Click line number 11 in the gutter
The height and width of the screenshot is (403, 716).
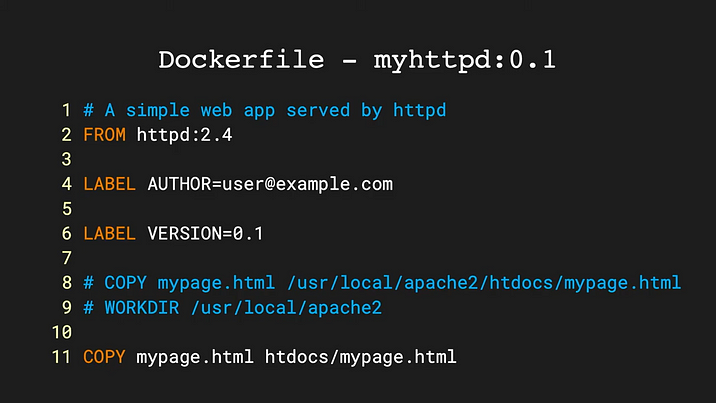click(61, 356)
